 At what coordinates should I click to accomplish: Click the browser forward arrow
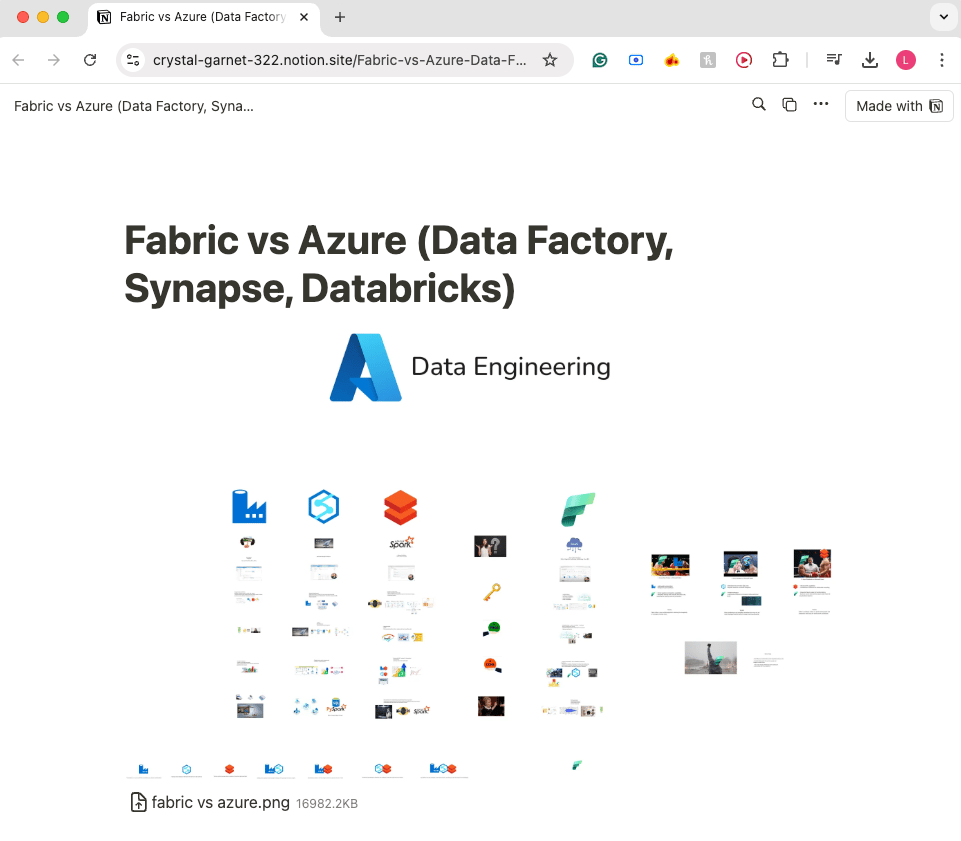(54, 60)
